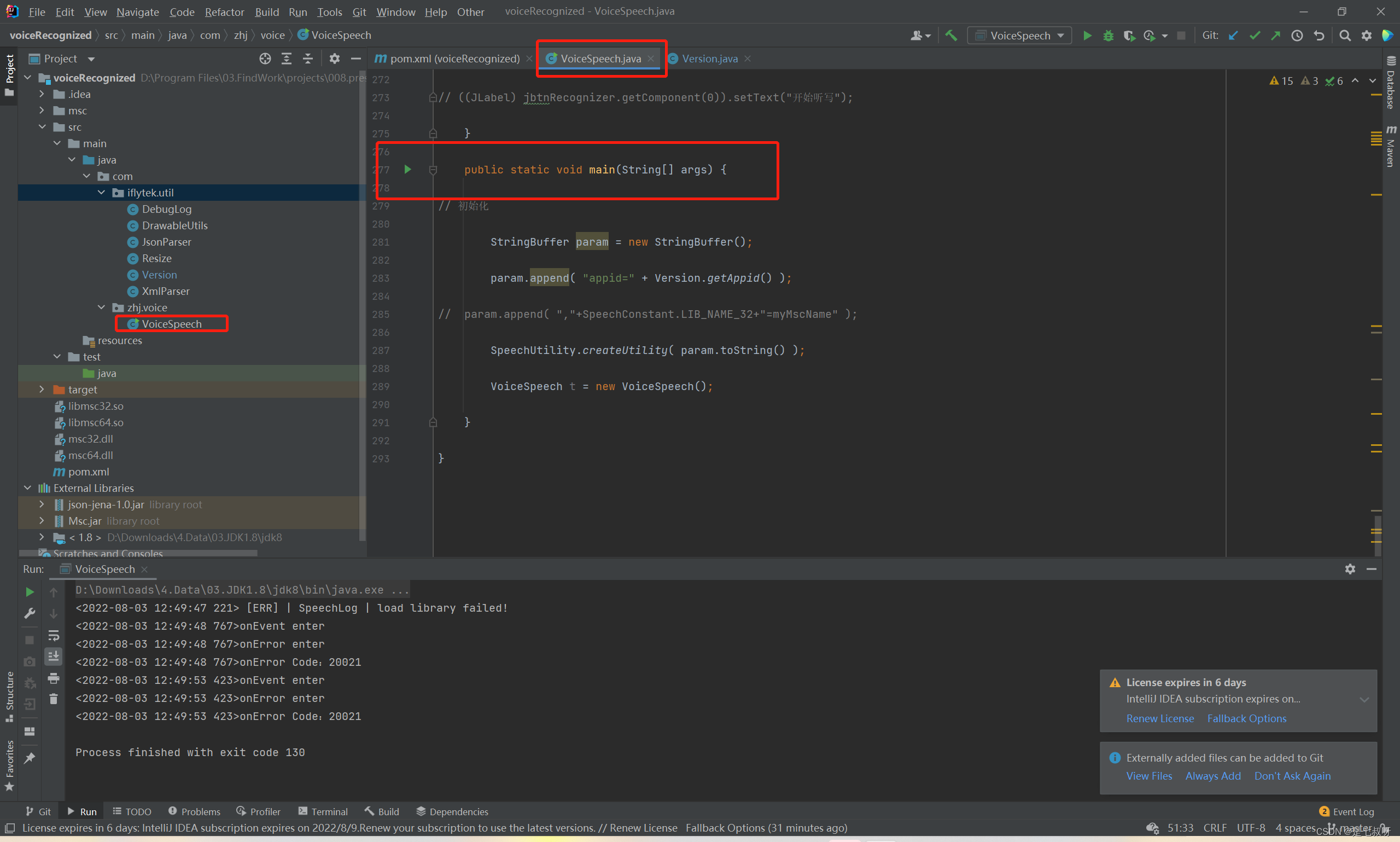Click the Renew License link
The width and height of the screenshot is (1400, 842).
(x=1159, y=718)
